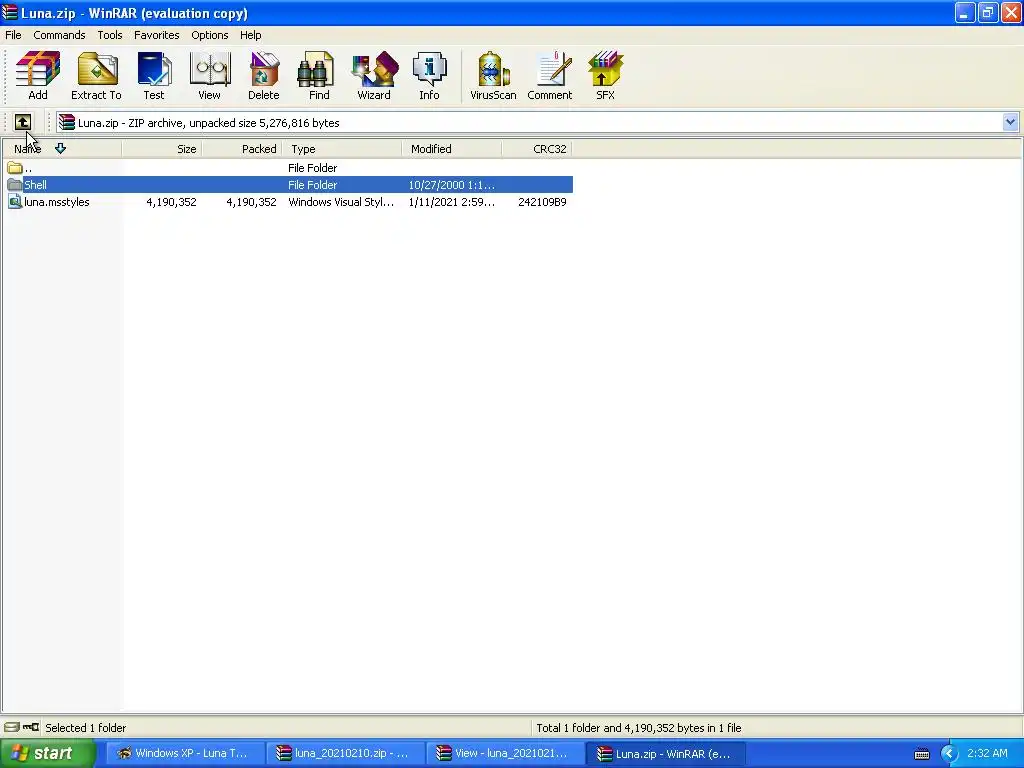Click the WinRAR icon in title bar

[10, 12]
